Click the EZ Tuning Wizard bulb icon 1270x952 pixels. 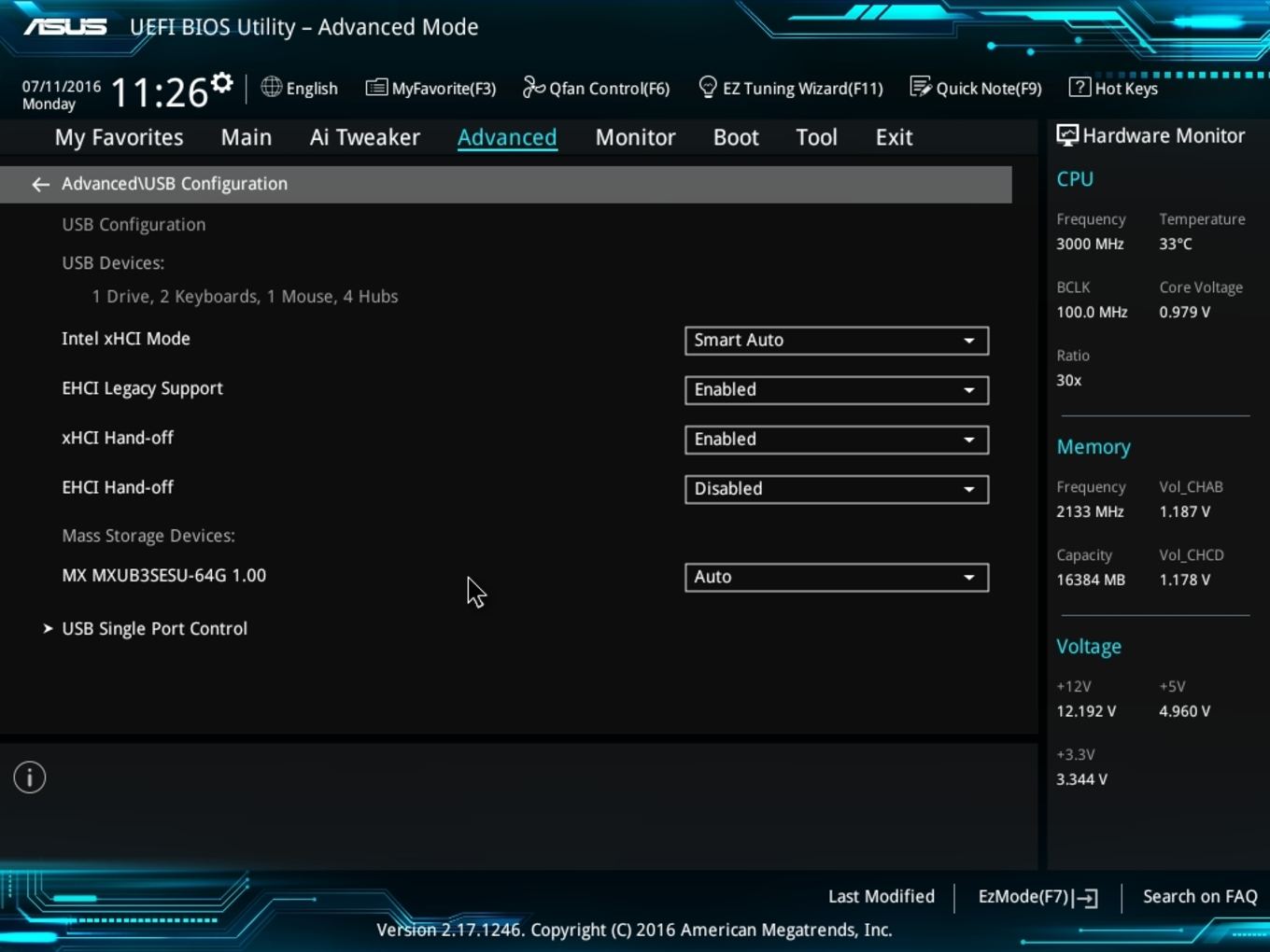pyautogui.click(x=708, y=87)
